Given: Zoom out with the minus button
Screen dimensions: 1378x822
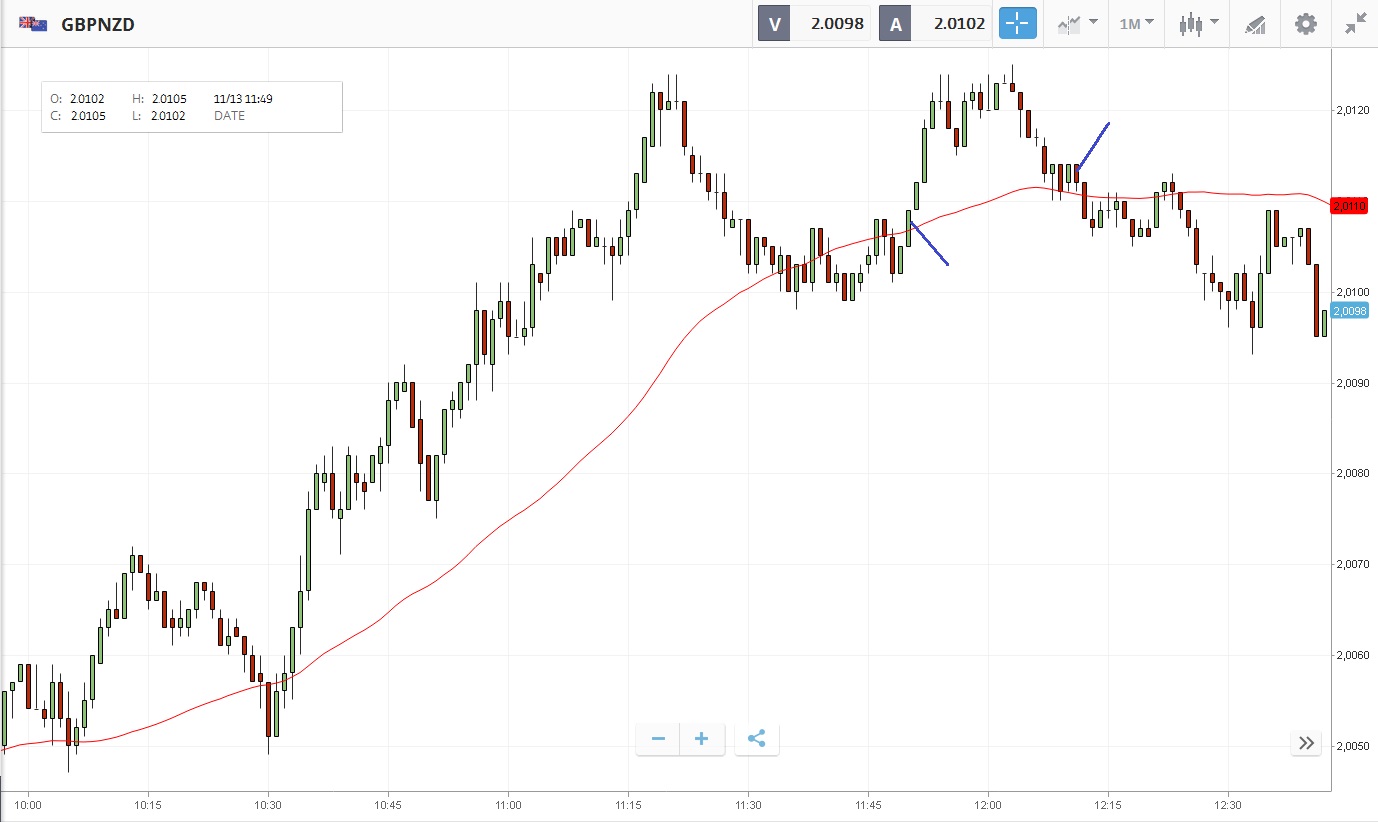Looking at the screenshot, I should point(658,739).
